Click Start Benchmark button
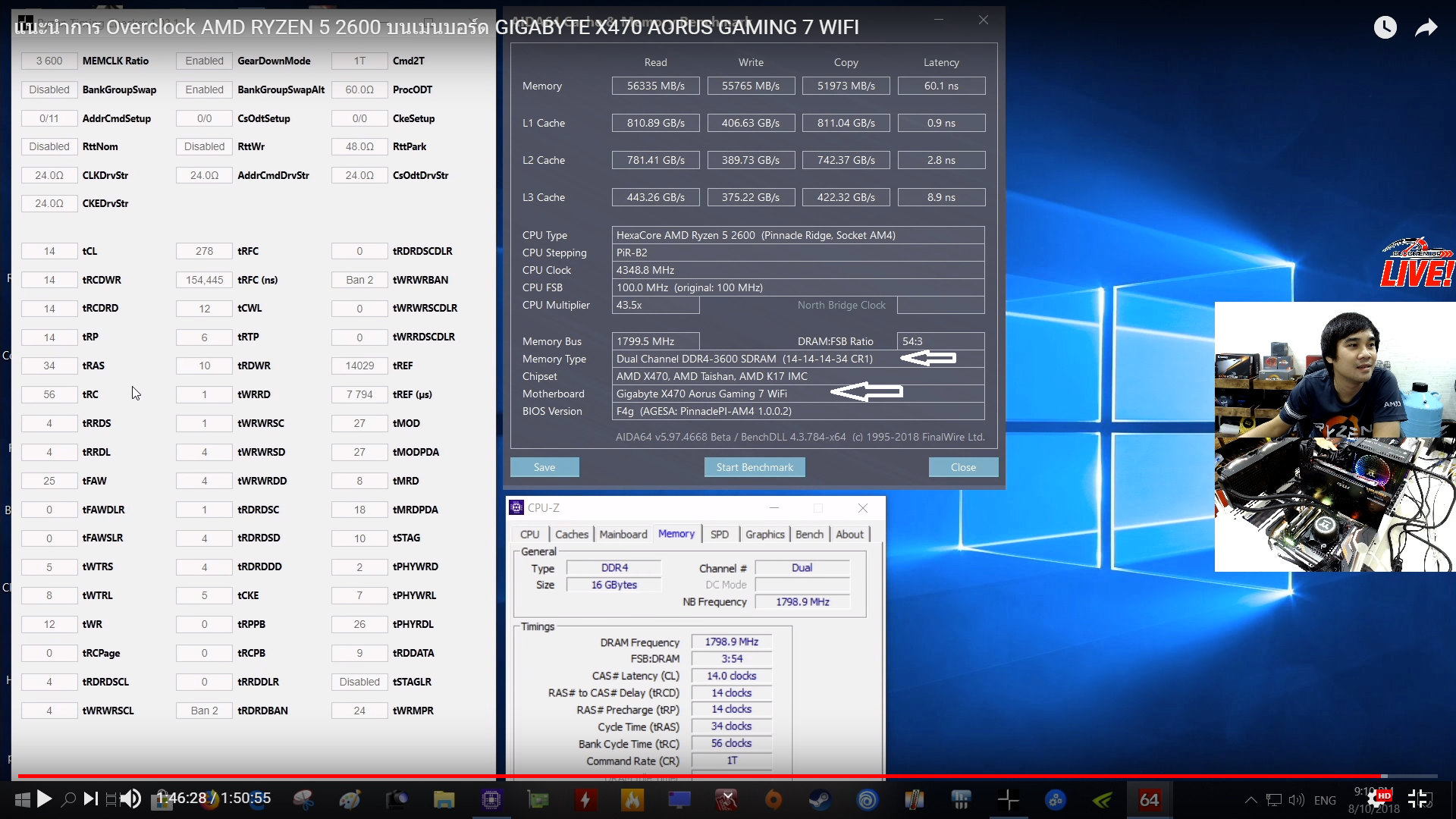1456x819 pixels. pos(755,467)
